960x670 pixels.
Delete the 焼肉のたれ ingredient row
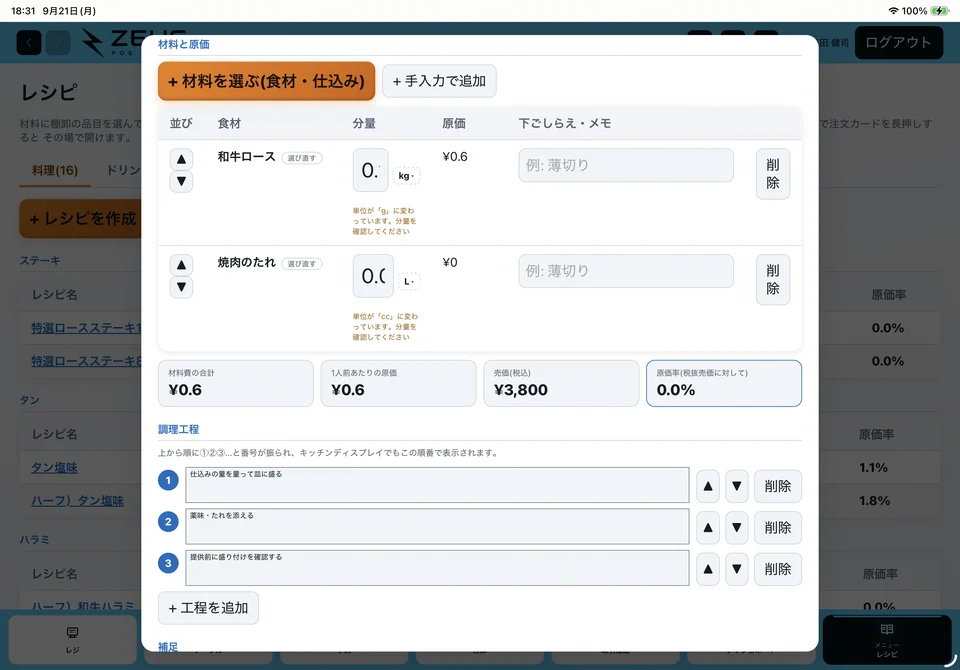[x=773, y=279]
